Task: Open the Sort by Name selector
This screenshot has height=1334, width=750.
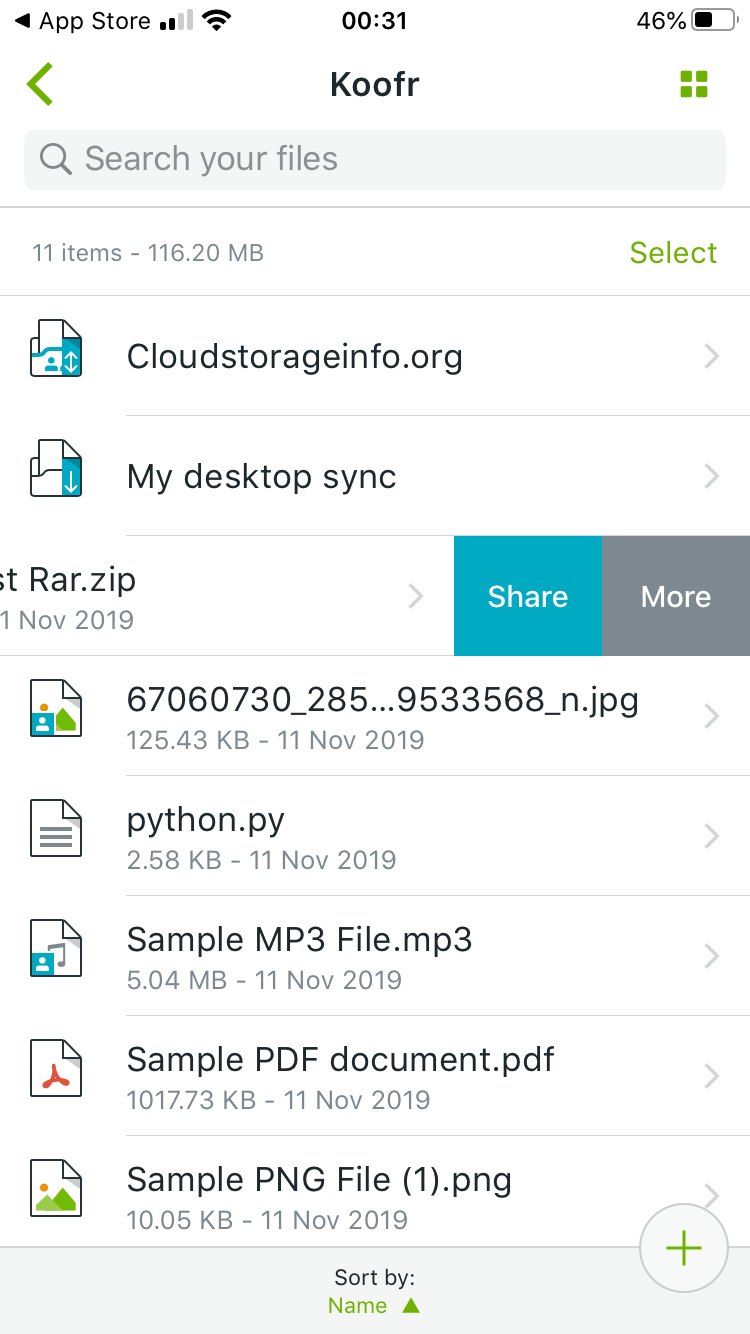Action: click(x=358, y=1306)
